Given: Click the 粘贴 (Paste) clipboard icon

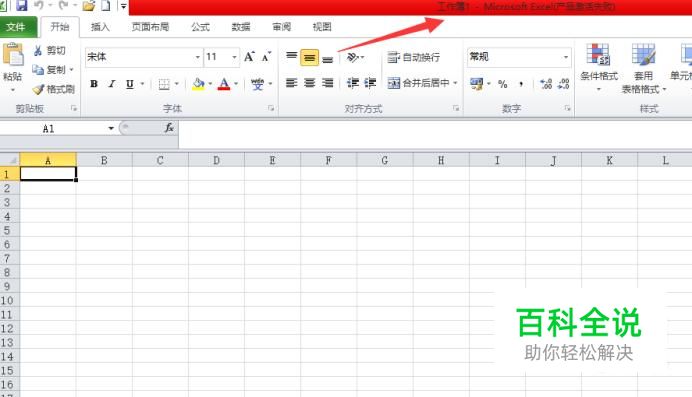Looking at the screenshot, I should 13,55.
